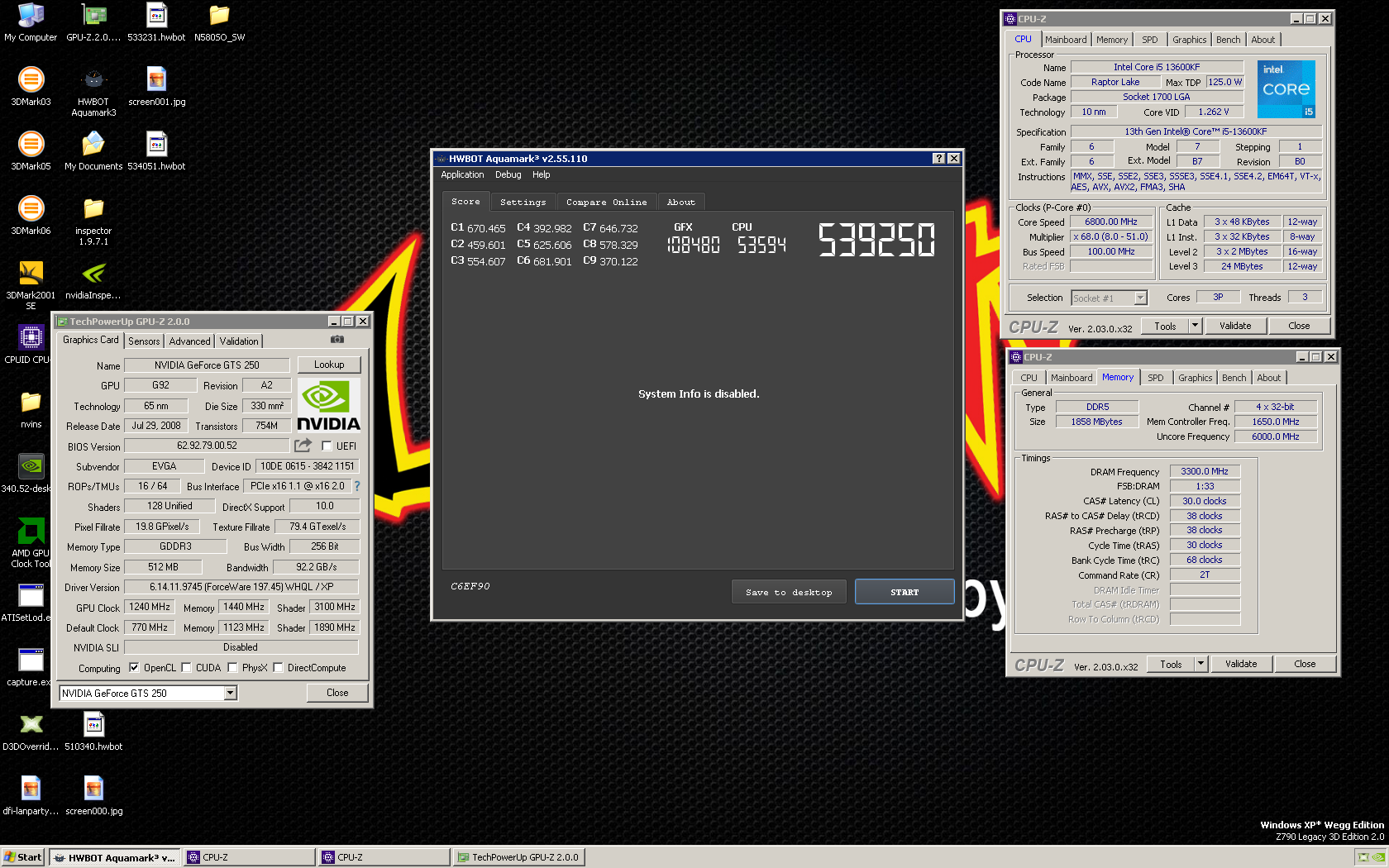The height and width of the screenshot is (868, 1389).
Task: Toggle the UEFI checkbox in GPU-Z
Action: (327, 446)
